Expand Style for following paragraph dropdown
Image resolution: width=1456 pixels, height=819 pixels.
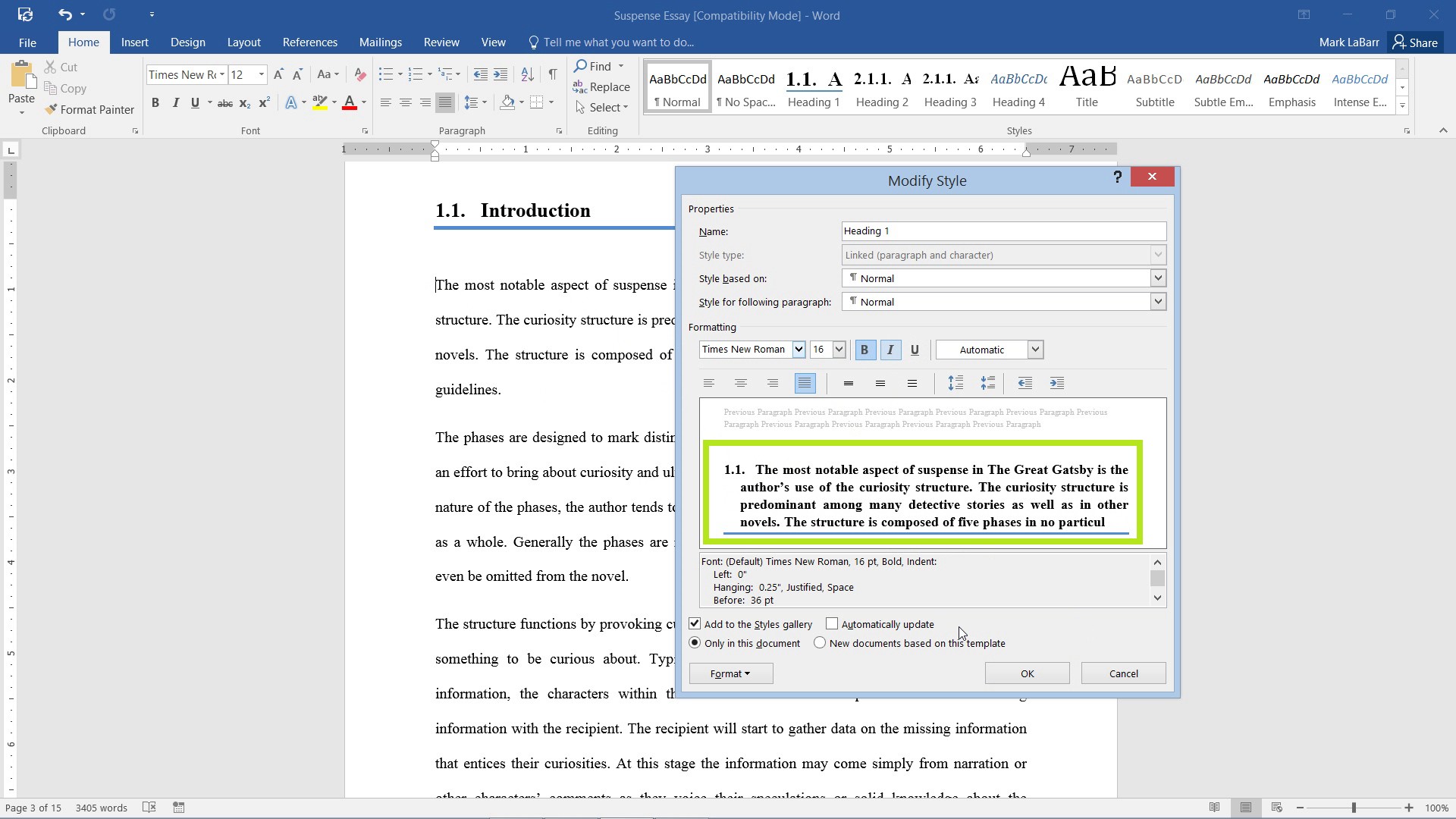(x=1157, y=301)
